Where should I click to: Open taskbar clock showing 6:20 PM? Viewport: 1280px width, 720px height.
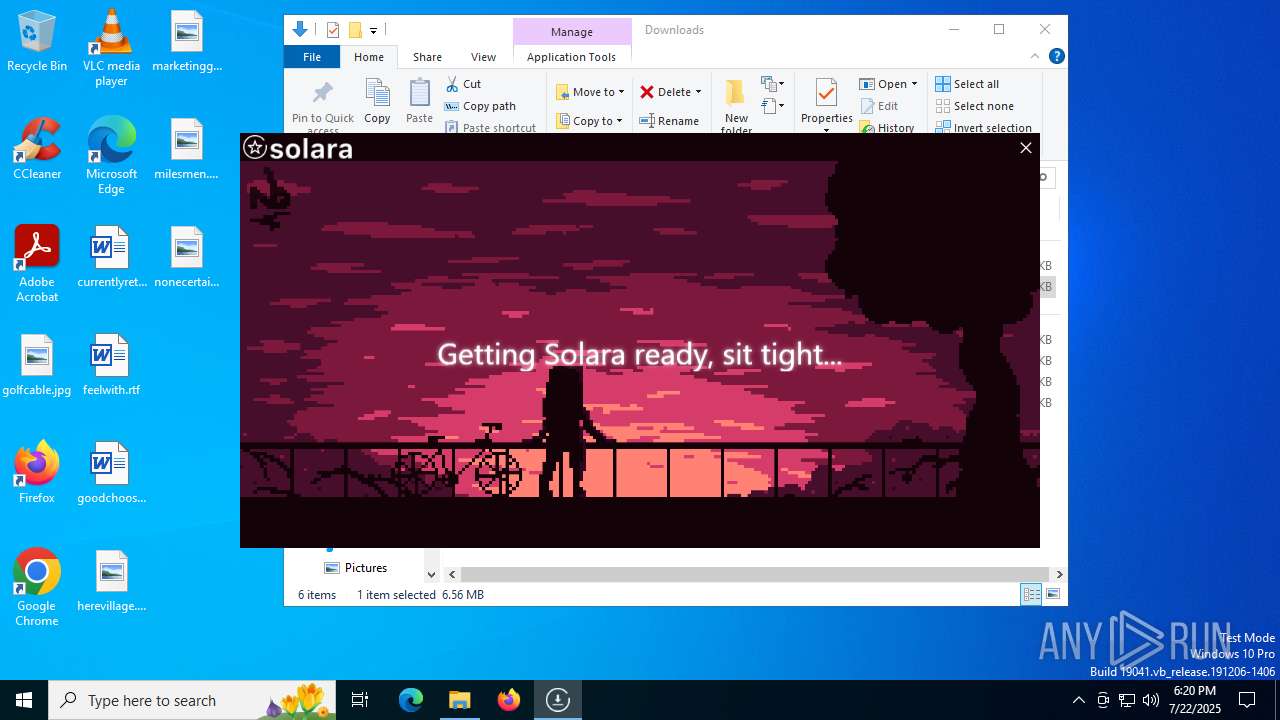[x=1193, y=699]
